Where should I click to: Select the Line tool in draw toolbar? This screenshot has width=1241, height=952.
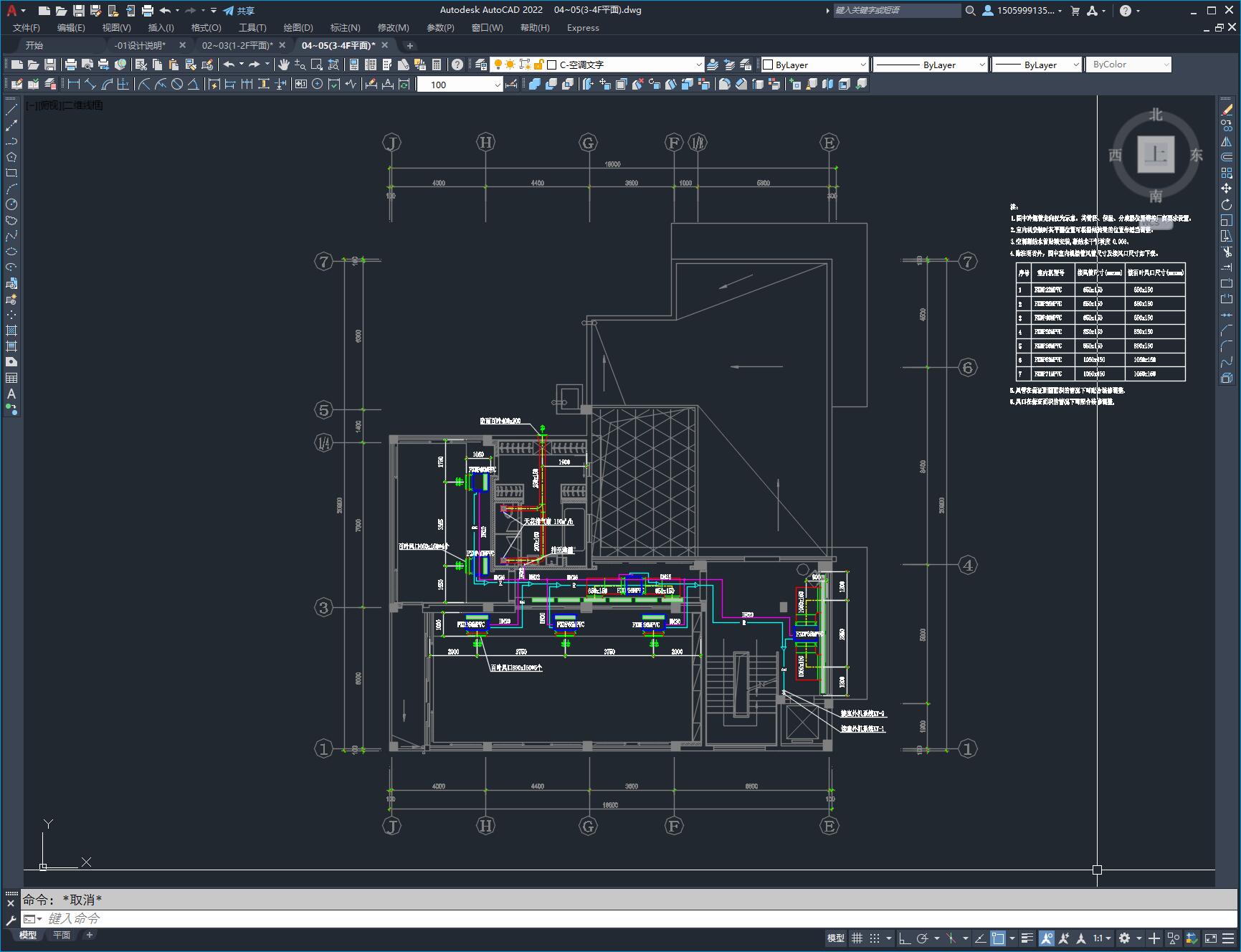point(11,110)
